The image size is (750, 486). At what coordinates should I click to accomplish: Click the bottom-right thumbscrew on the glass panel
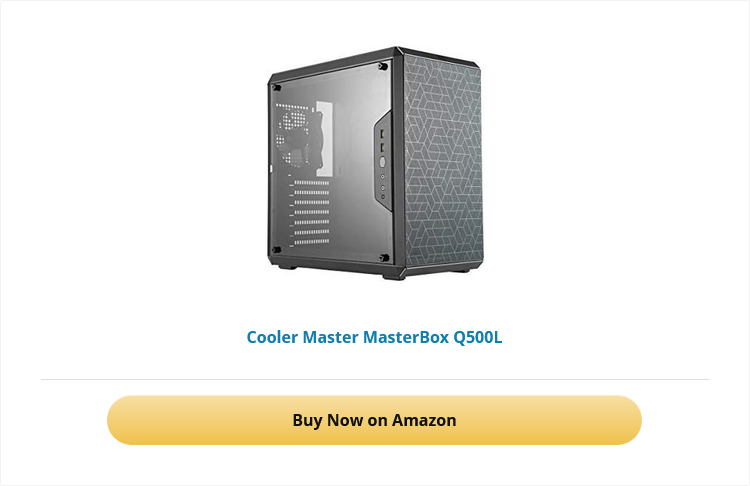click(384, 258)
